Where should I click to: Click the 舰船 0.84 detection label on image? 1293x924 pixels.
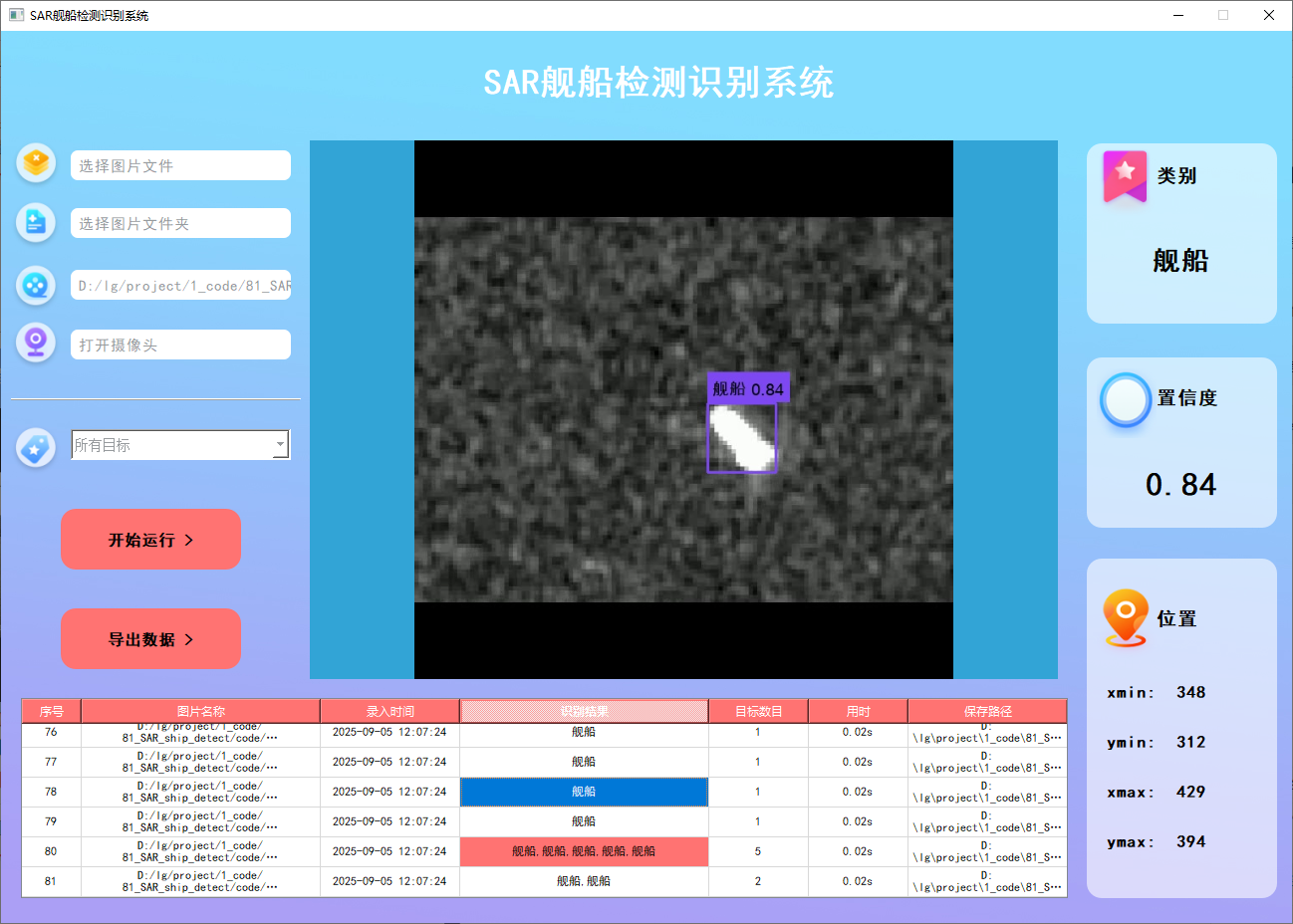748,388
